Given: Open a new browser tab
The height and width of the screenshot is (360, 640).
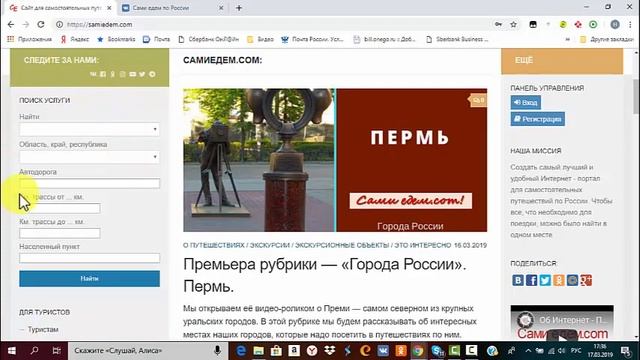Looking at the screenshot, I should tap(239, 8).
